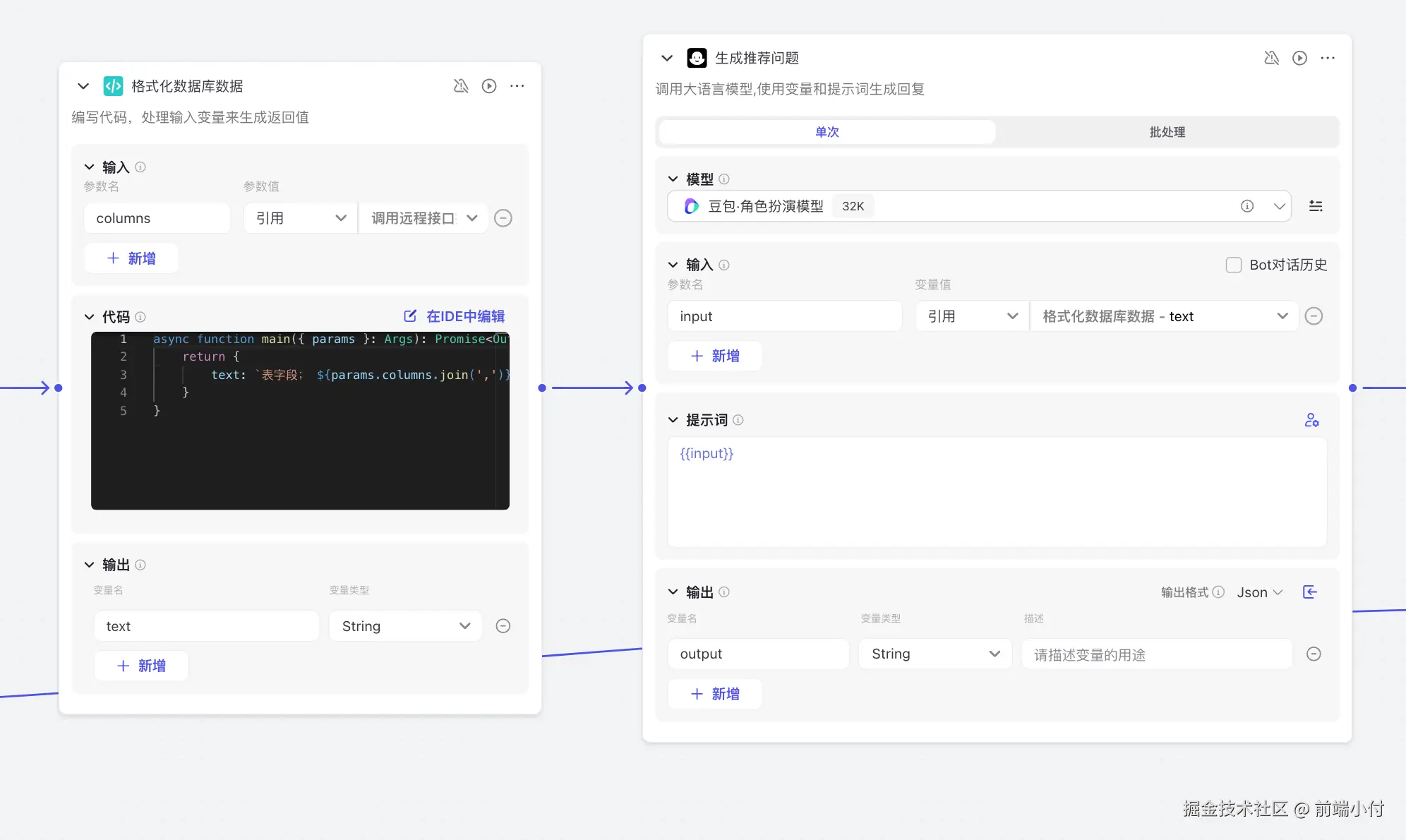Collapse the 代码 section
This screenshot has height=840, width=1406.
click(90, 317)
